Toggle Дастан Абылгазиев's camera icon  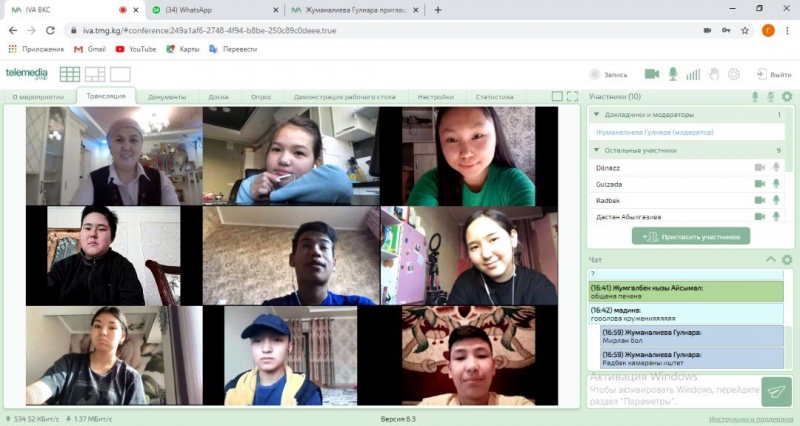(x=760, y=216)
